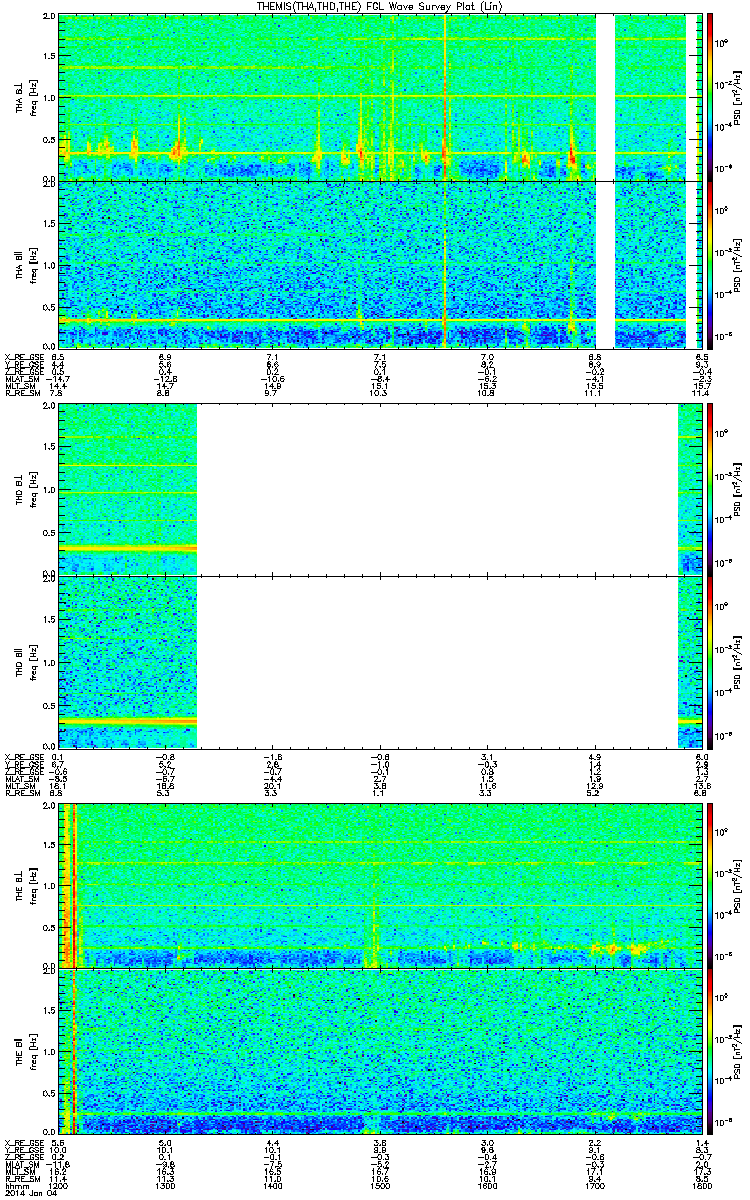
Task: Click the X_RE_GSE row label under THE panels
Action: [x=22, y=1142]
